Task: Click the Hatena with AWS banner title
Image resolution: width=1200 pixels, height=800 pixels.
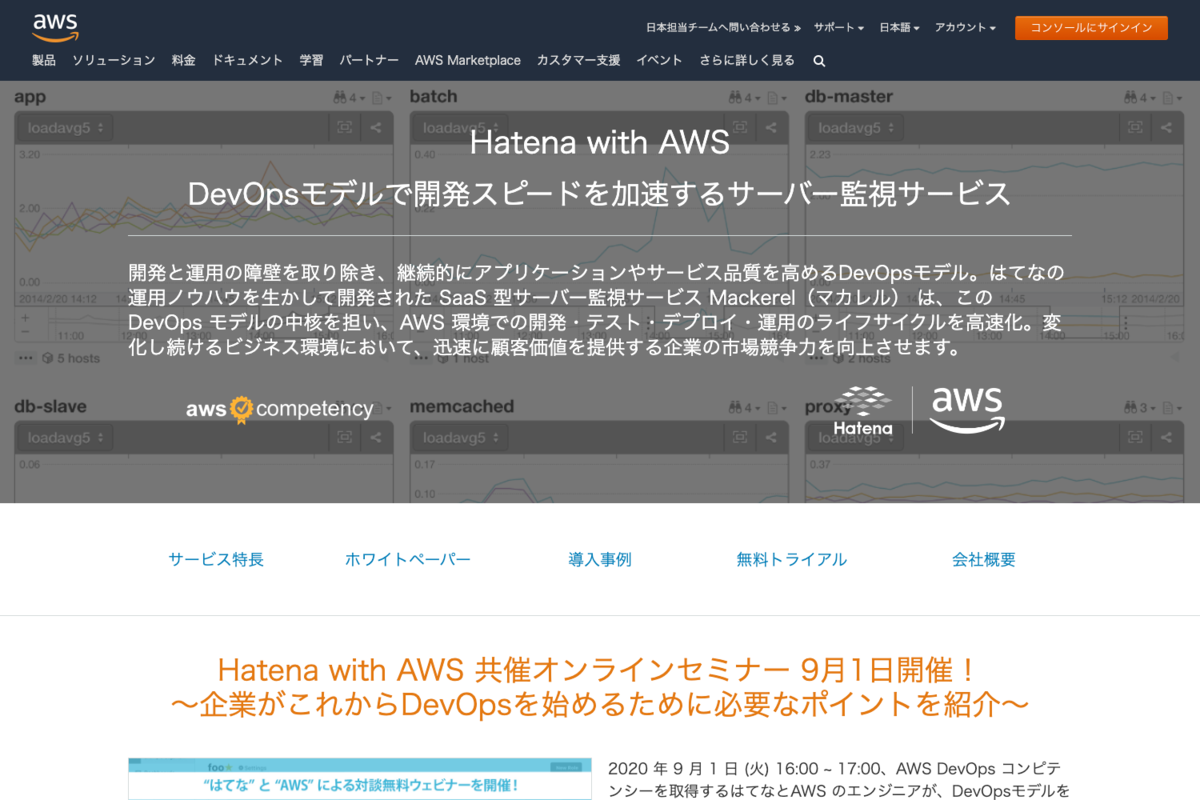Action: [600, 142]
